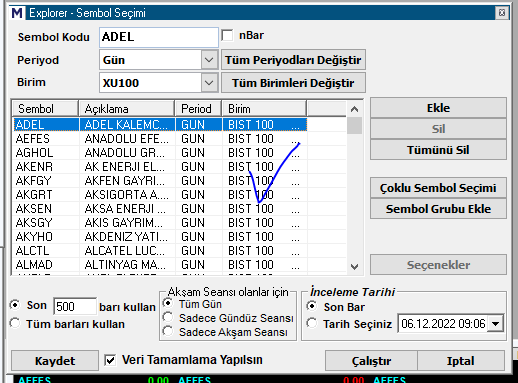Click AKSIGORTA A... description cell
The height and width of the screenshot is (383, 518).
tap(127, 195)
